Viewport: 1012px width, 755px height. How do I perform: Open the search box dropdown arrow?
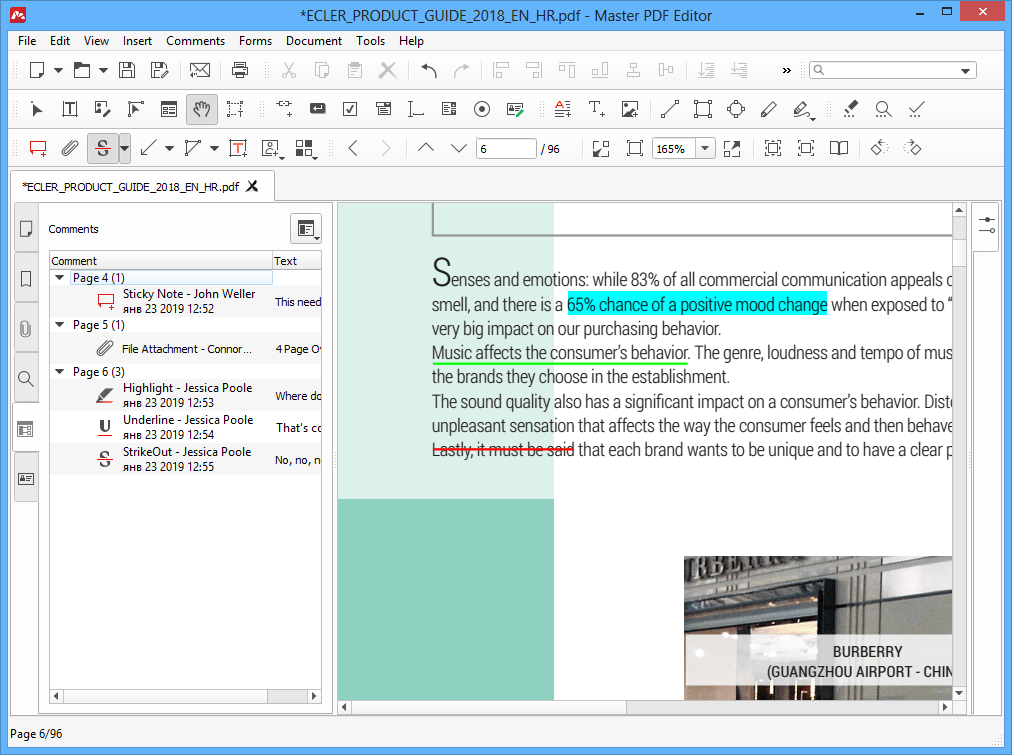966,70
